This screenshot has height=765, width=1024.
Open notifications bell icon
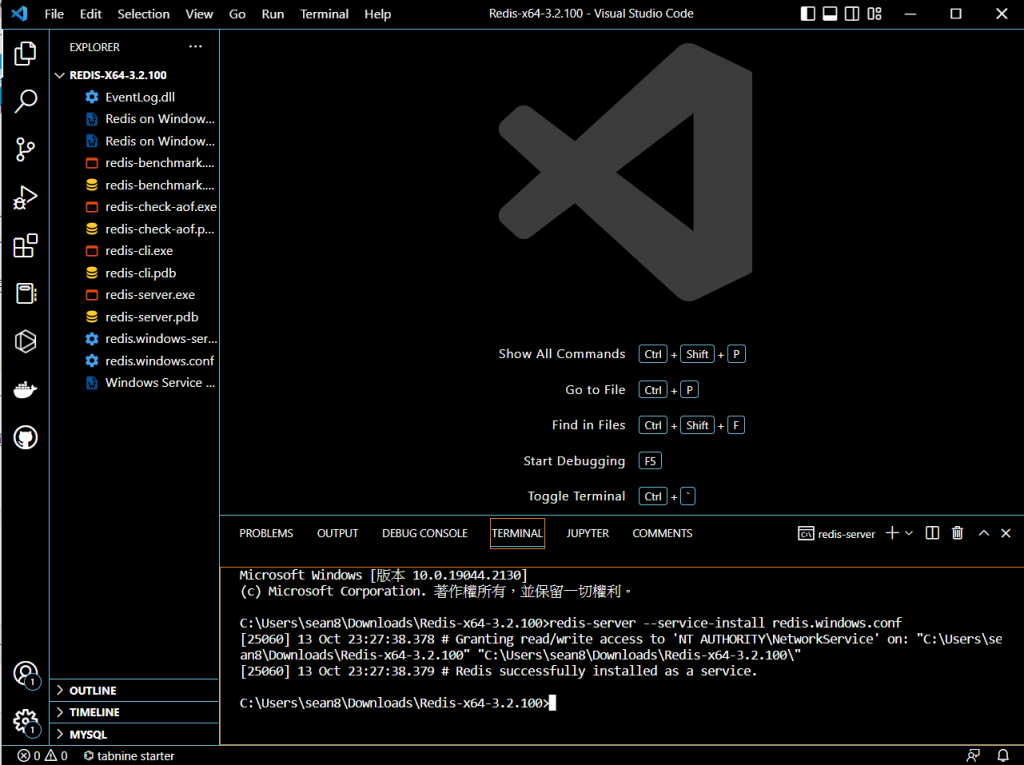click(x=1003, y=756)
